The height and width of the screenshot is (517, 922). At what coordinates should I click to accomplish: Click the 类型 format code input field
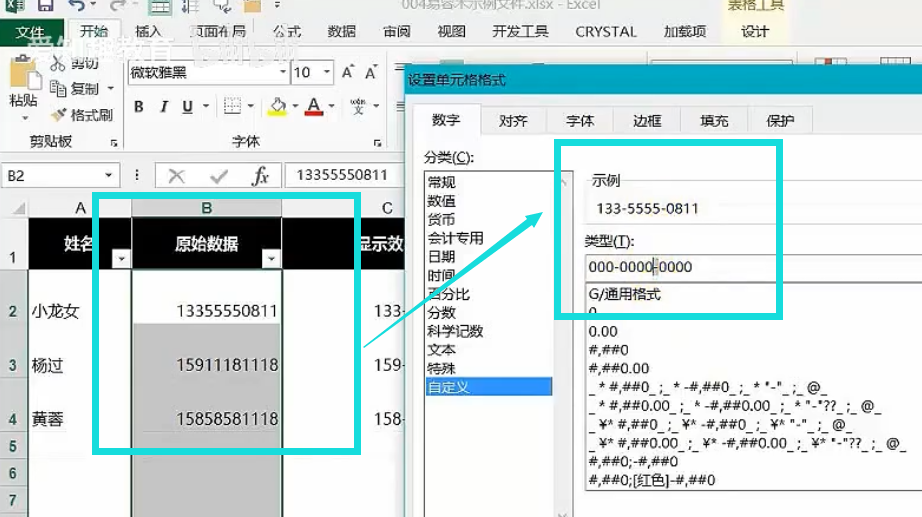(x=754, y=267)
